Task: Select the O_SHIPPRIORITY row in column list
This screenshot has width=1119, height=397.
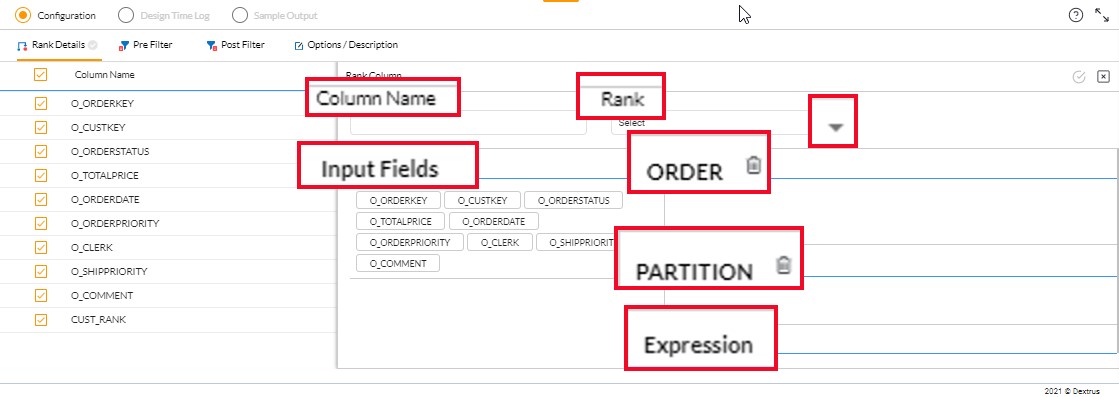Action: [168, 271]
